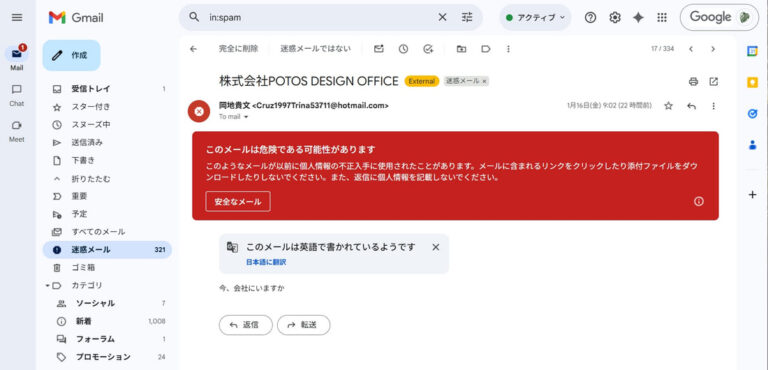This screenshot has width=768, height=370.
Task: Open the ソーシャル category
Action: point(107,303)
